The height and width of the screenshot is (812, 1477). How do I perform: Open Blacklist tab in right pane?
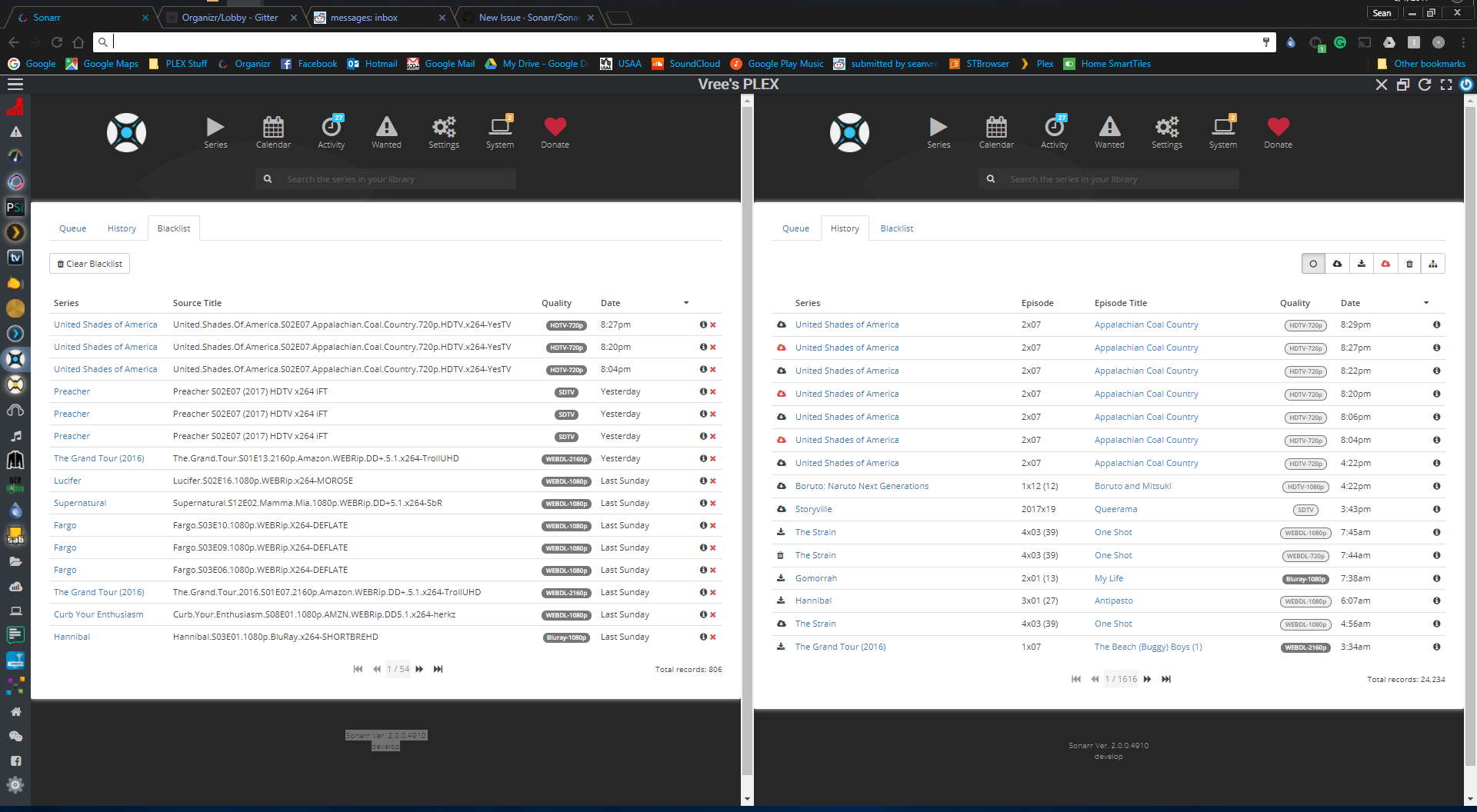[x=897, y=228]
